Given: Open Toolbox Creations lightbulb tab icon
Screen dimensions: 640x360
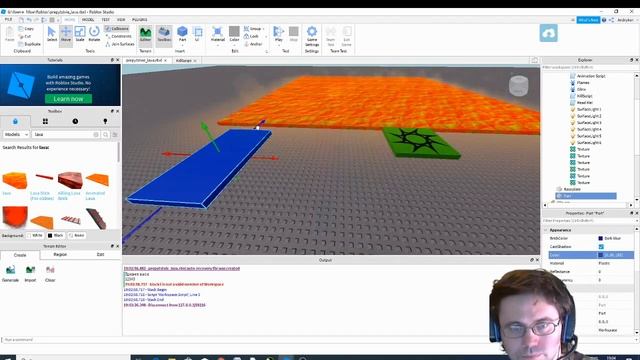Looking at the screenshot, I should [x=105, y=121].
